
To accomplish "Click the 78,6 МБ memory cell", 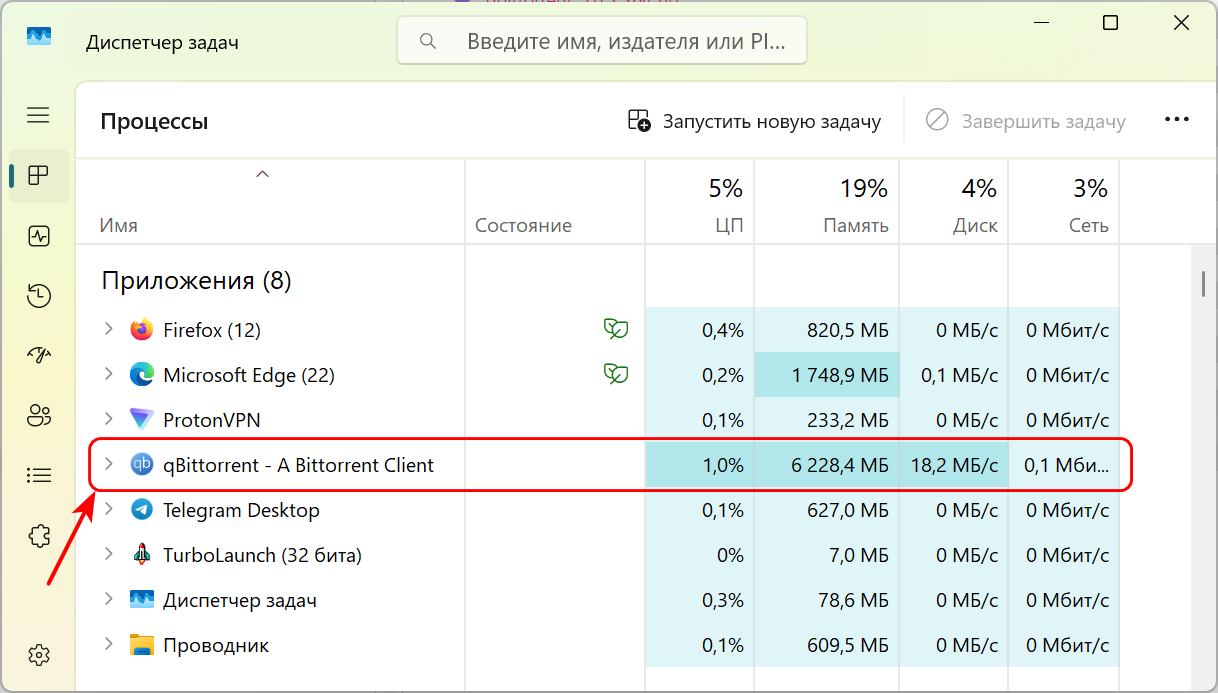I will (x=827, y=600).
